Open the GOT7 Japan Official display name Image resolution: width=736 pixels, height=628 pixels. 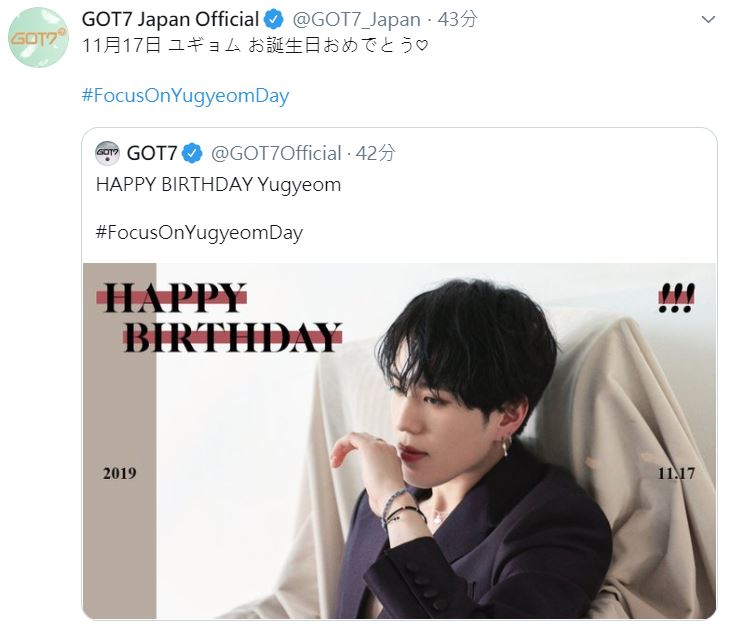(170, 19)
